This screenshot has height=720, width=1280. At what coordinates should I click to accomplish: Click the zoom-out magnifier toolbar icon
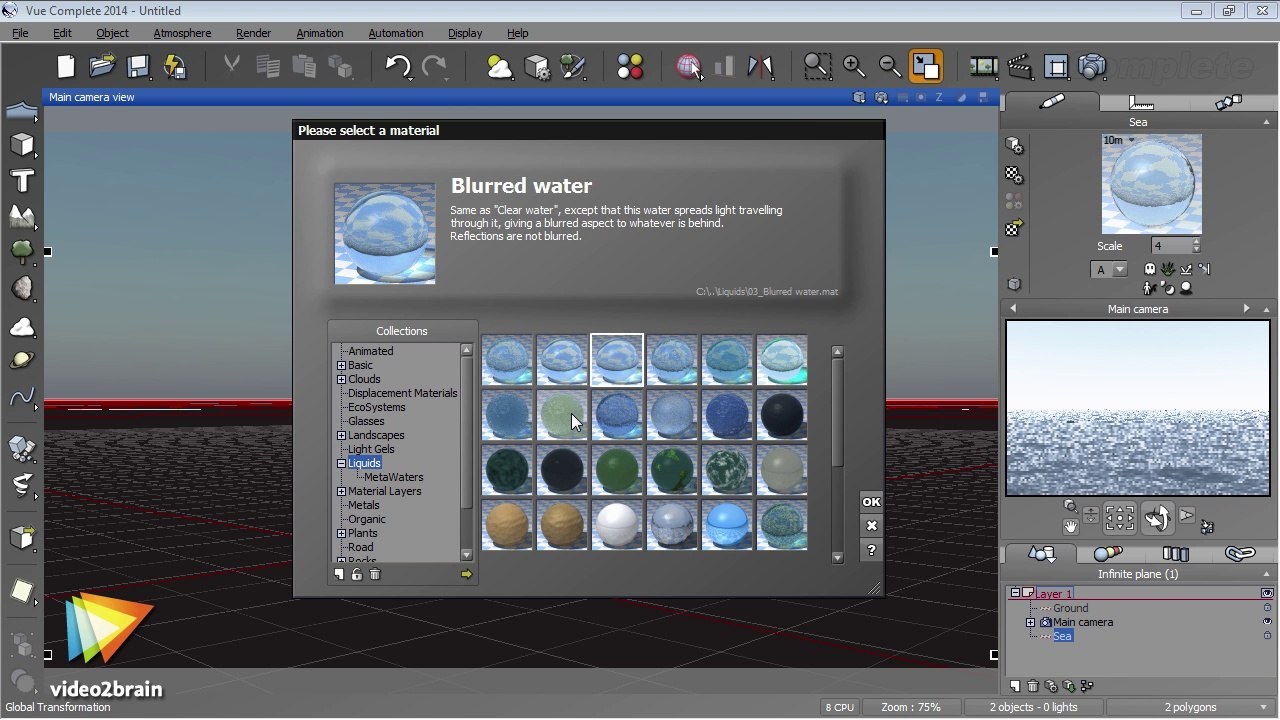(890, 67)
